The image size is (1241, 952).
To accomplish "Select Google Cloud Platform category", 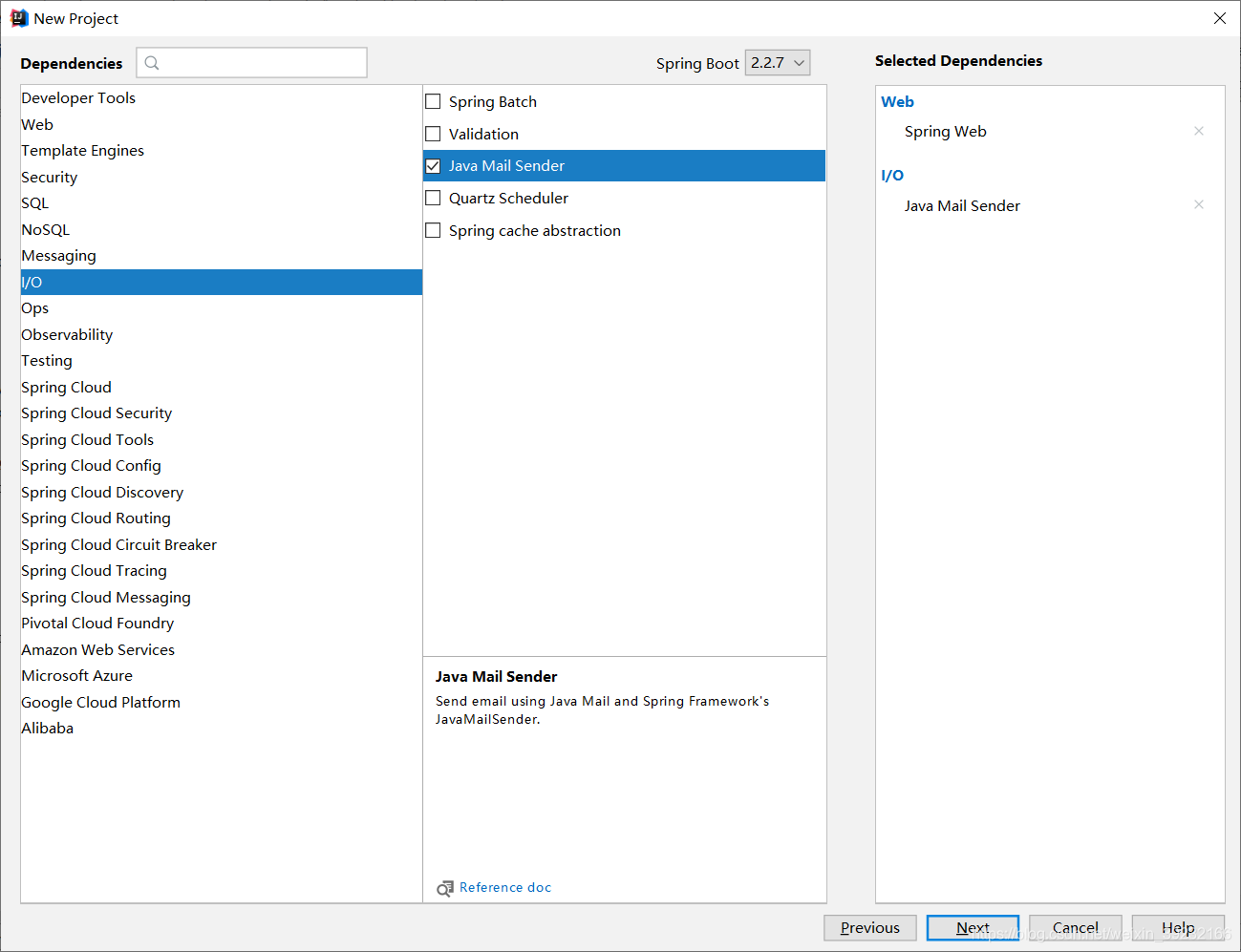I will coord(222,702).
